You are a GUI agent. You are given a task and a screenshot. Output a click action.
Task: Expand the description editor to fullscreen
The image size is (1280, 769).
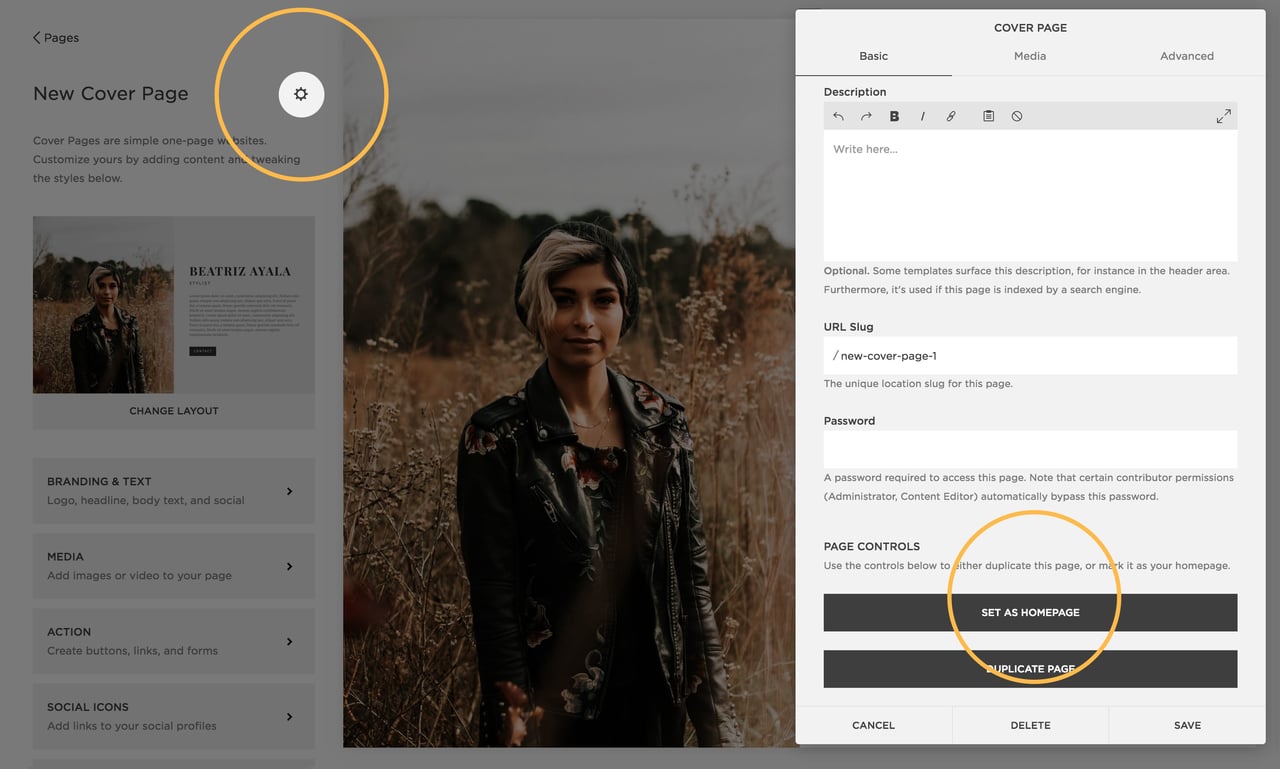1223,116
